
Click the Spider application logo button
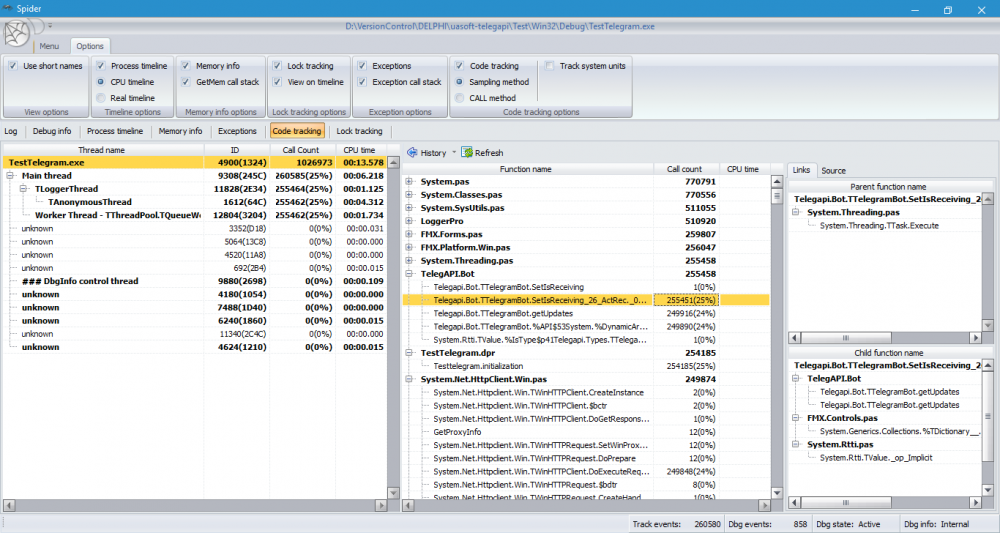pyautogui.click(x=16, y=33)
